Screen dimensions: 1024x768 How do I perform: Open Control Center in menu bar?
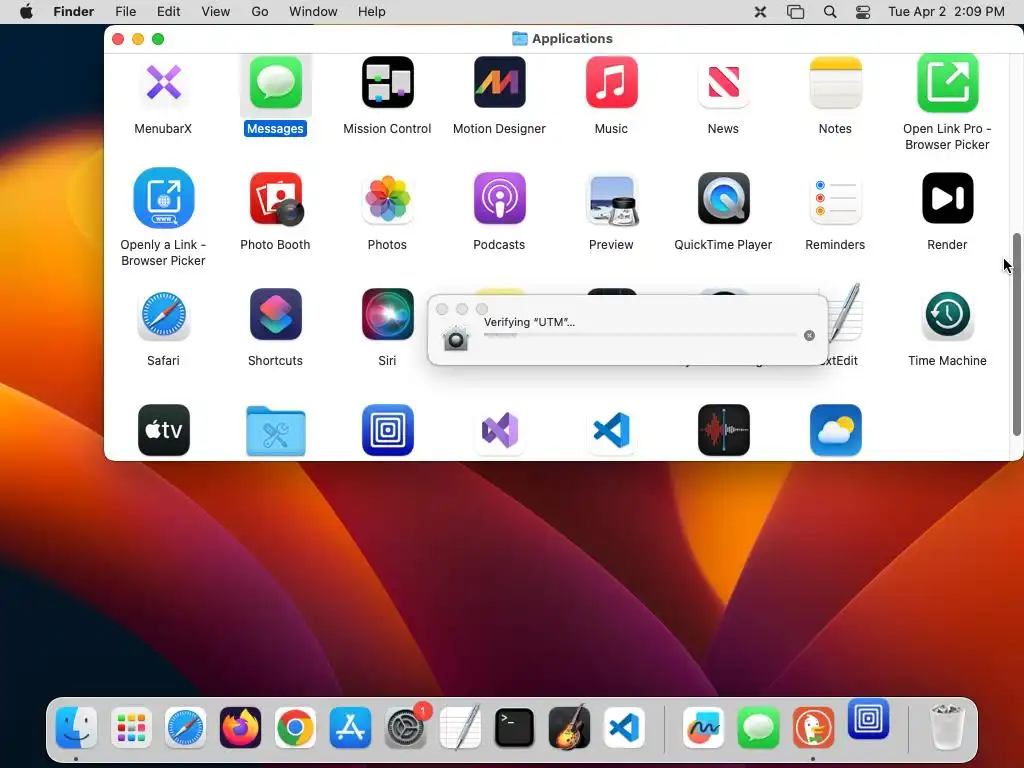pos(863,12)
